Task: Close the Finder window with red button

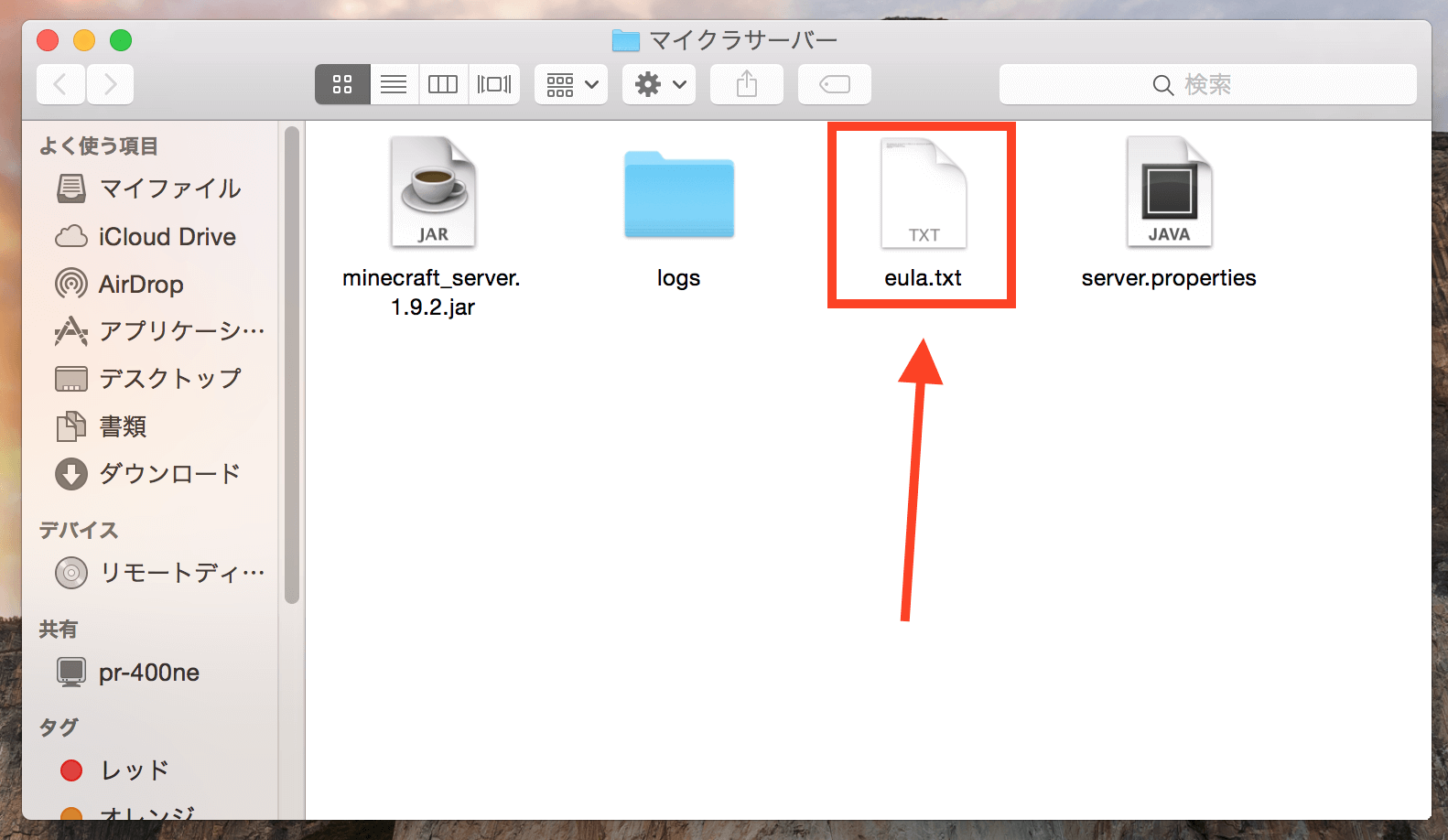Action: (x=48, y=40)
